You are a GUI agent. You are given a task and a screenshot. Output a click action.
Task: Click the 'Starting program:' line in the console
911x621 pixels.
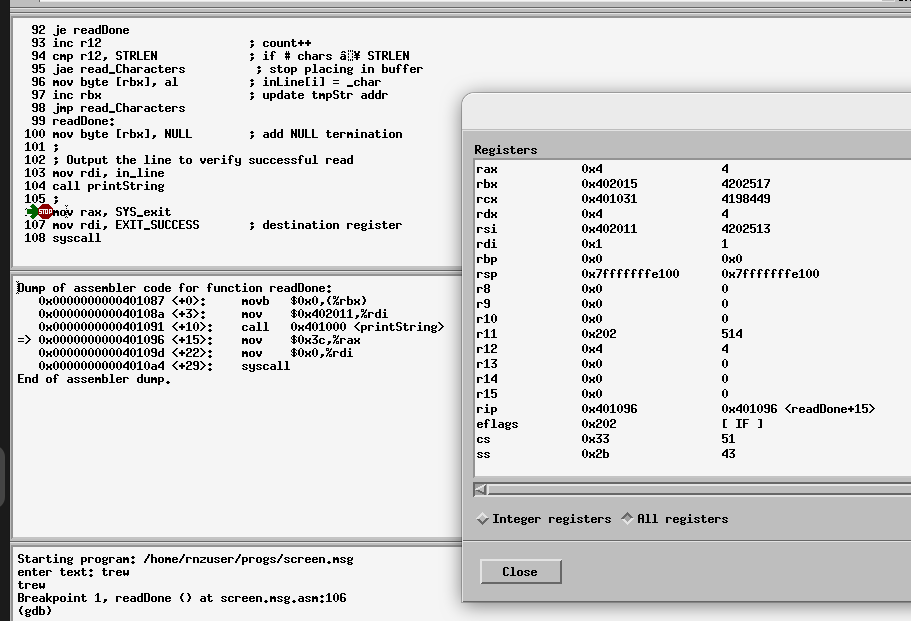(x=185, y=559)
